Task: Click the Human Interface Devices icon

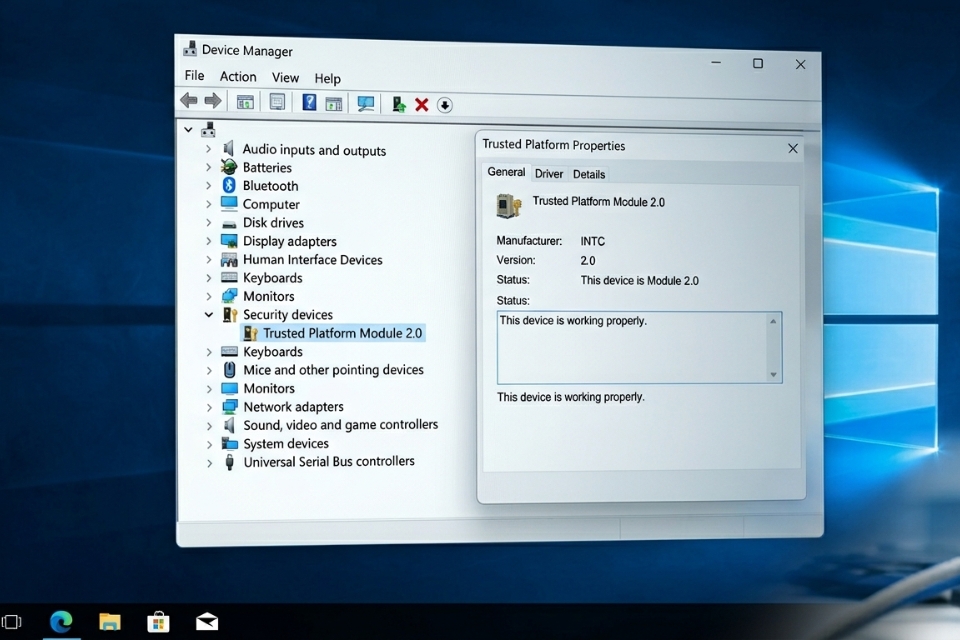Action: 229,260
